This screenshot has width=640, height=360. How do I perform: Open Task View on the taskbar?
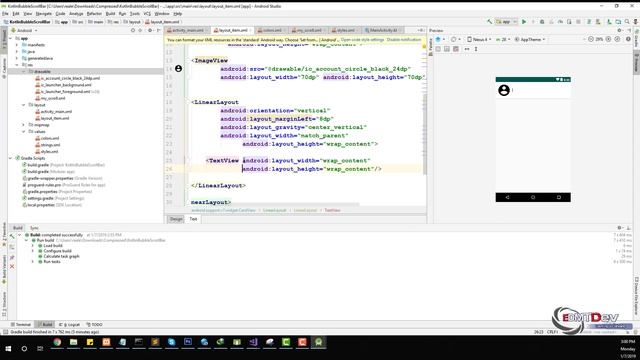click(x=40, y=349)
